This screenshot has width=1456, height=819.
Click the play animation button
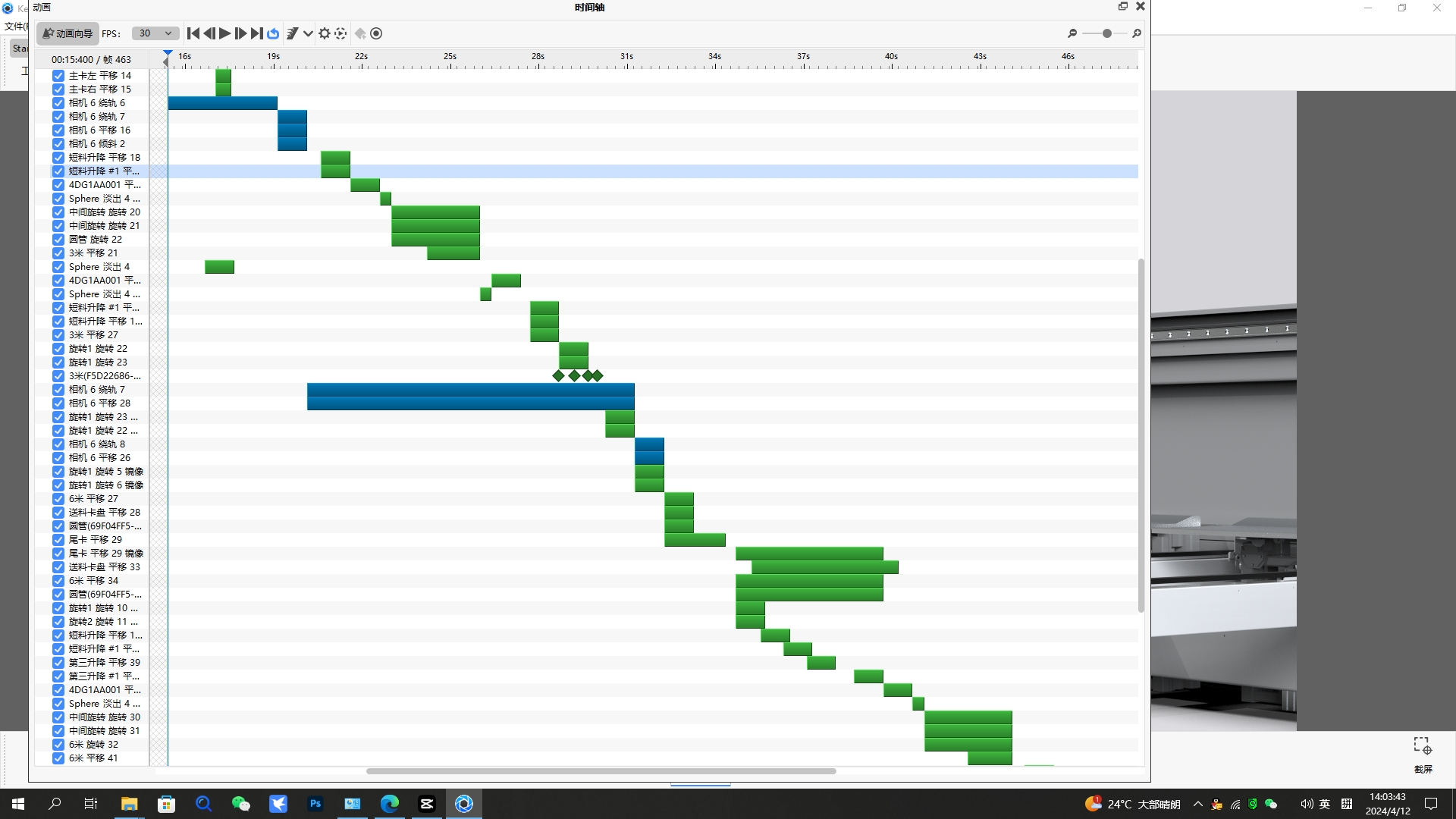[x=224, y=33]
